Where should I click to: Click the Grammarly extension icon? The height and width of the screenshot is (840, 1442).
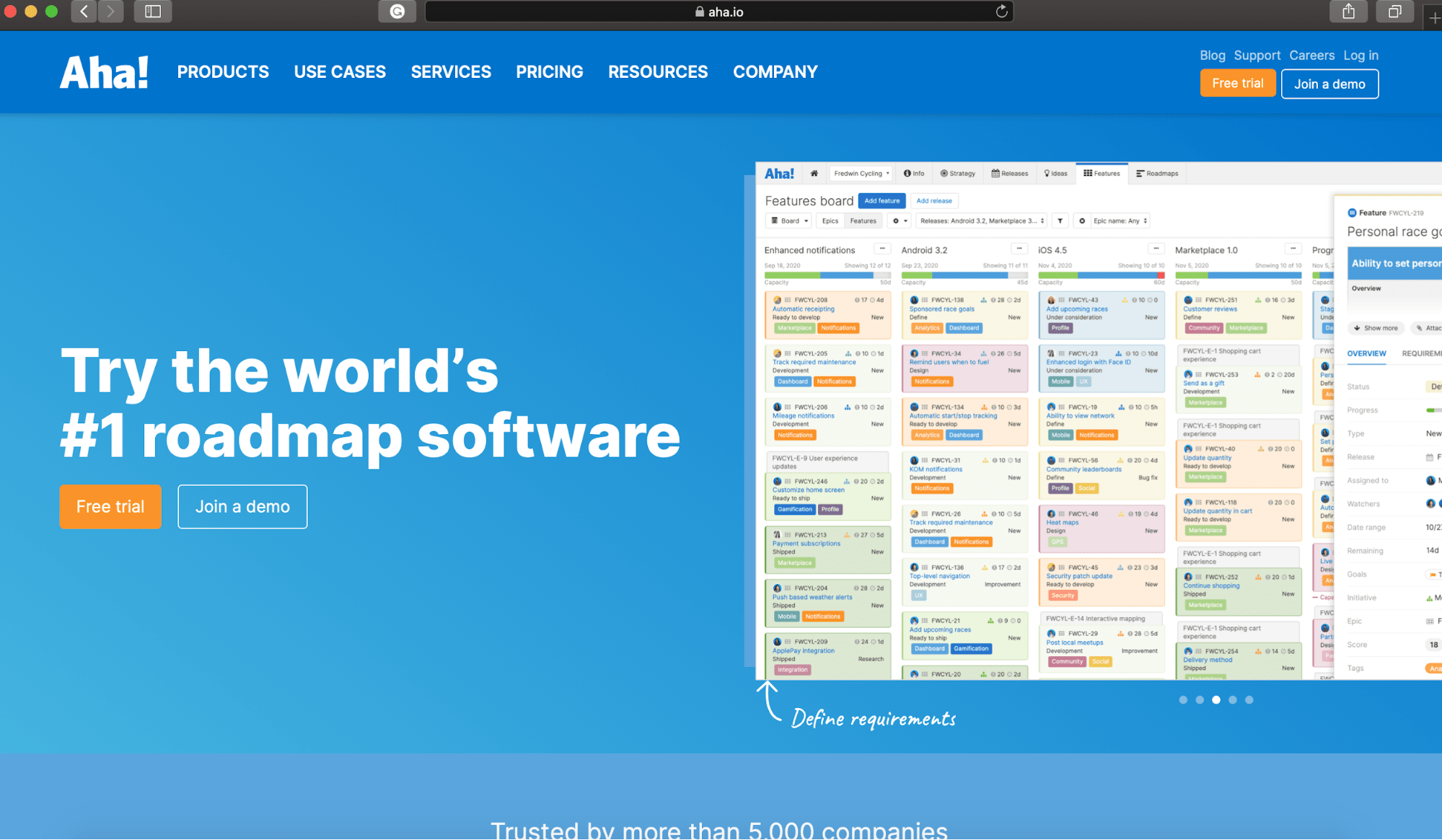click(397, 12)
